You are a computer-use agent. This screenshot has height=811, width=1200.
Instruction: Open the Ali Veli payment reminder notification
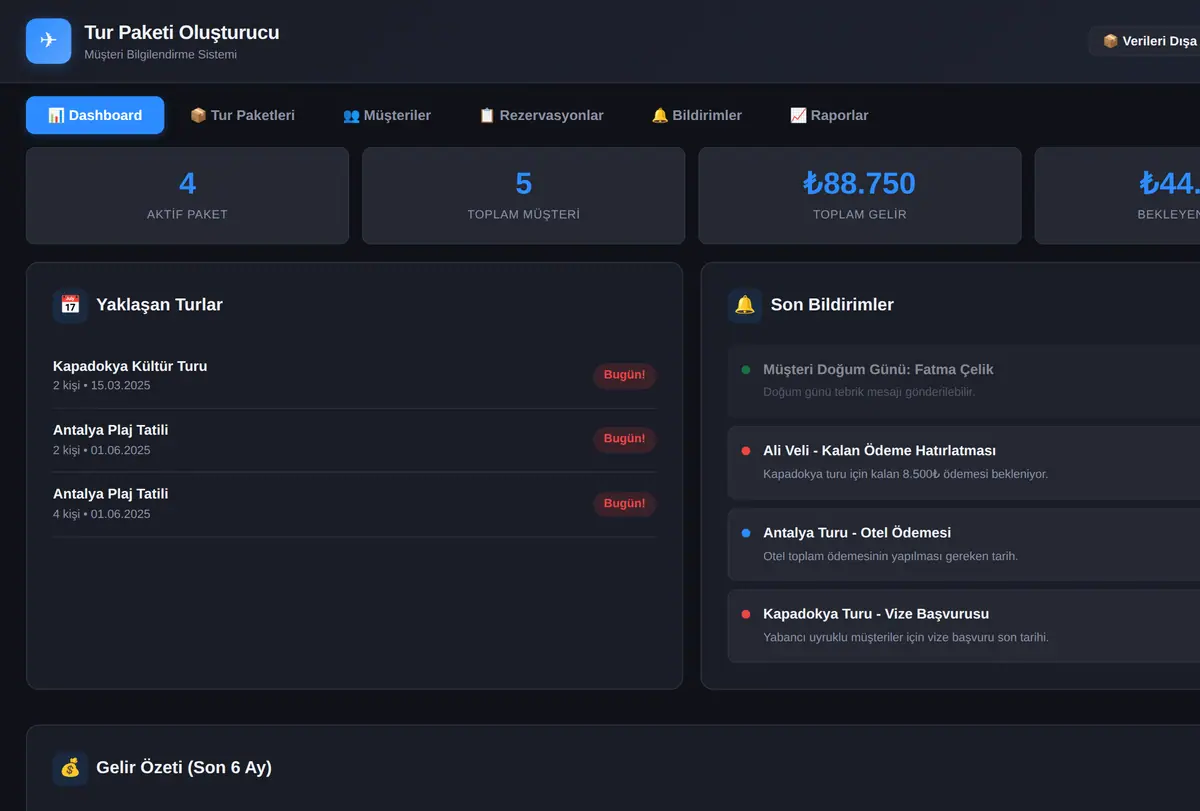[x=964, y=462]
